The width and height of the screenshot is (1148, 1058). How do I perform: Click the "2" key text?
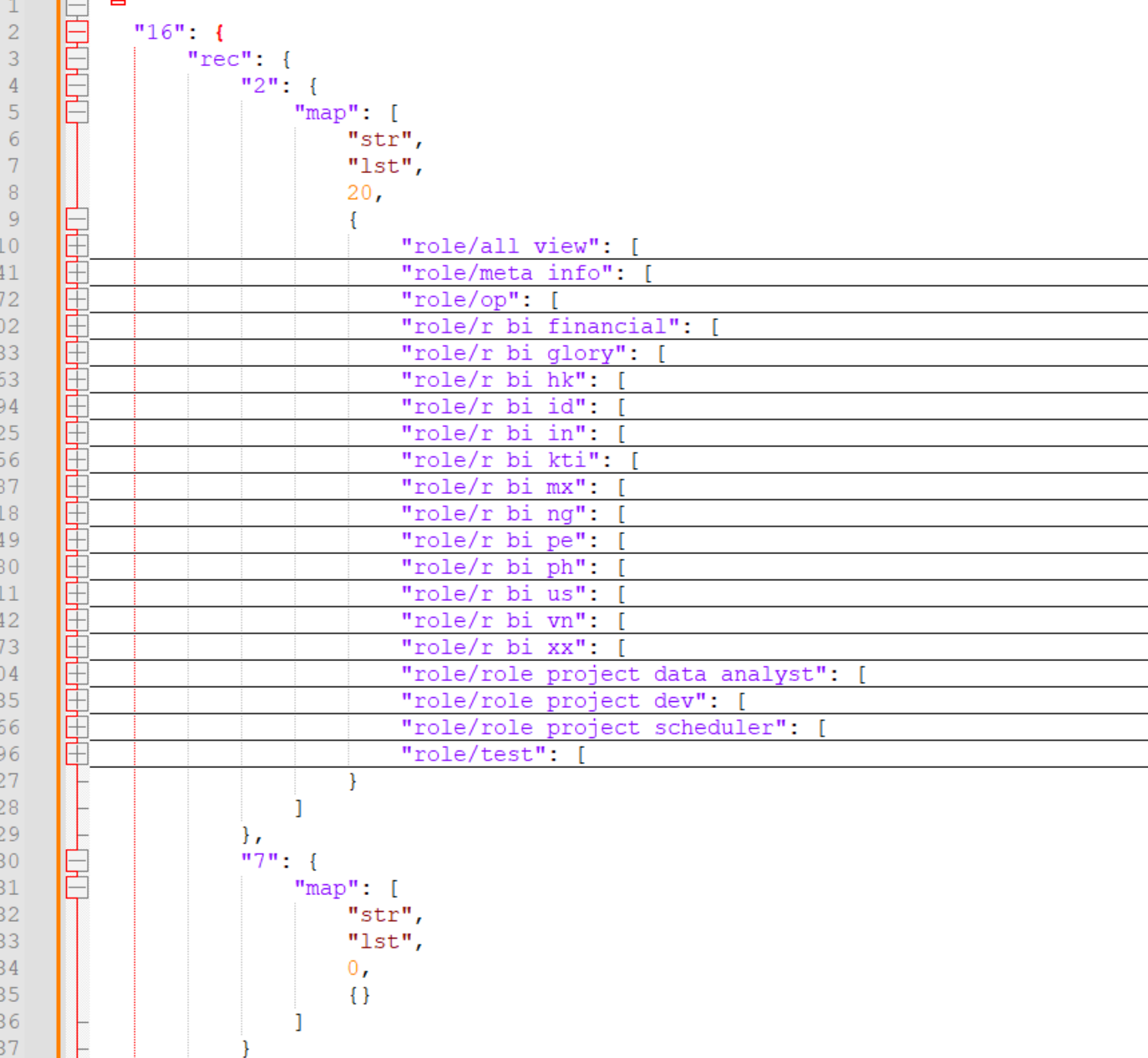[x=260, y=85]
